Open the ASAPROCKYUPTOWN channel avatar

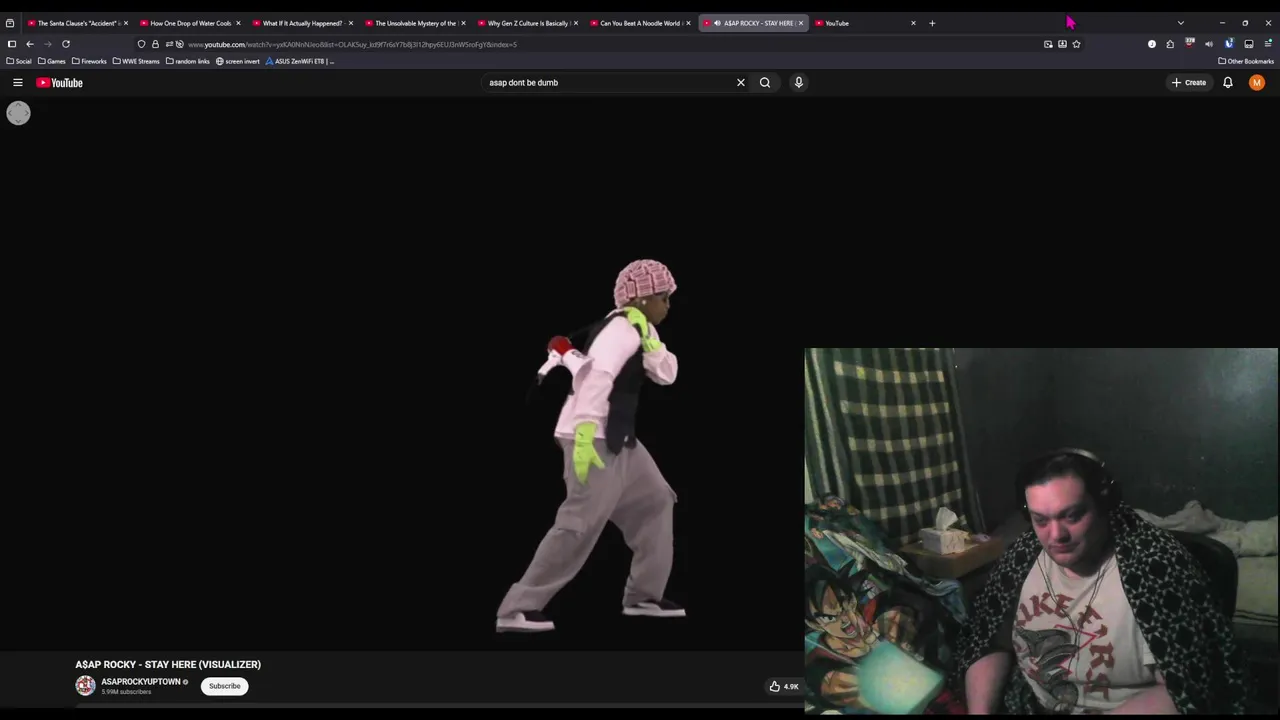click(85, 686)
